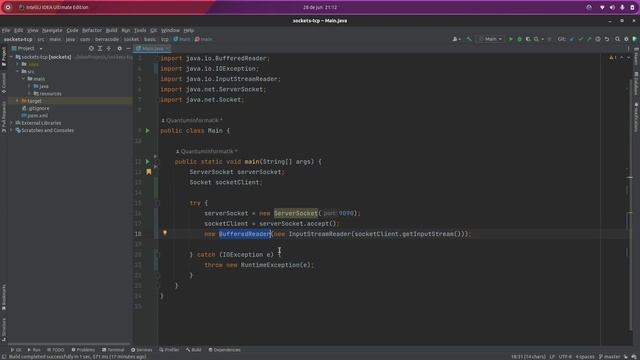Open the user account icon dropdown
Viewport: 640px width, 360px height.
click(456, 39)
